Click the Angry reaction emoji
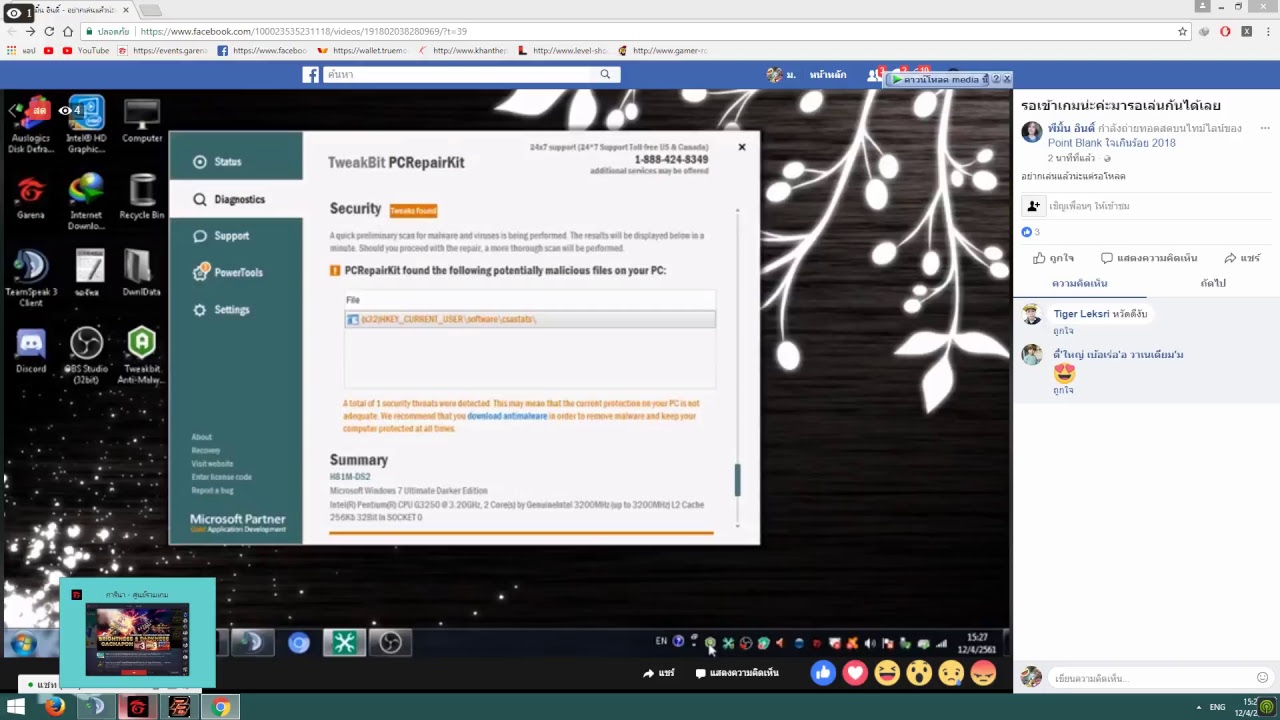Screen dimensions: 1280x720 click(983, 673)
